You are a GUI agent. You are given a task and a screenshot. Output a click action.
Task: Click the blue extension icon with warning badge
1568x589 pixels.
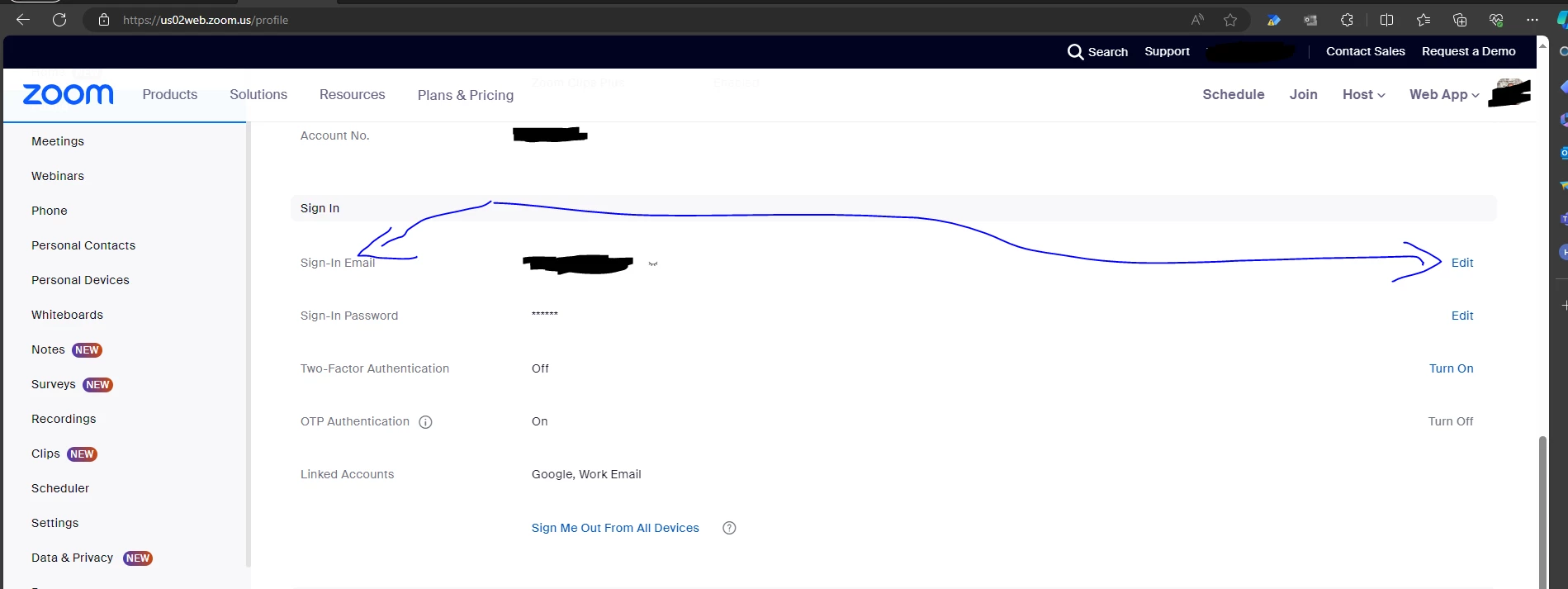(x=1274, y=20)
